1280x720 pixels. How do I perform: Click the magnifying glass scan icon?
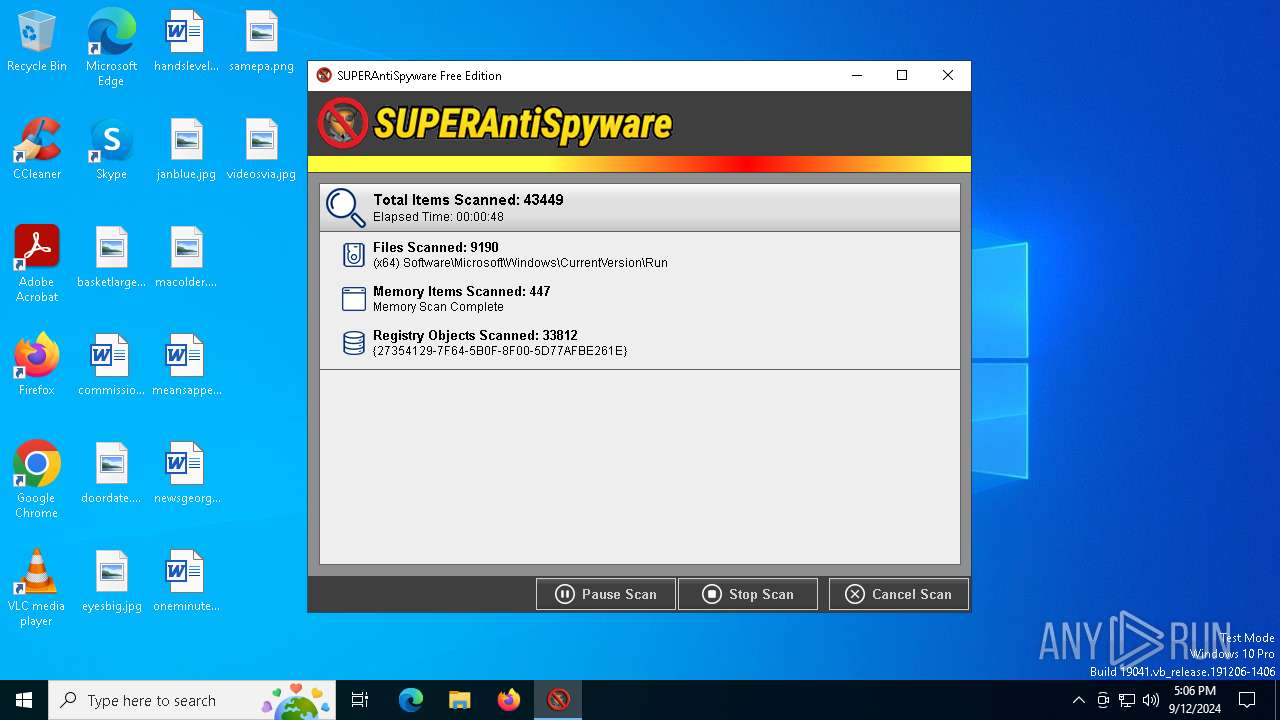tap(346, 208)
